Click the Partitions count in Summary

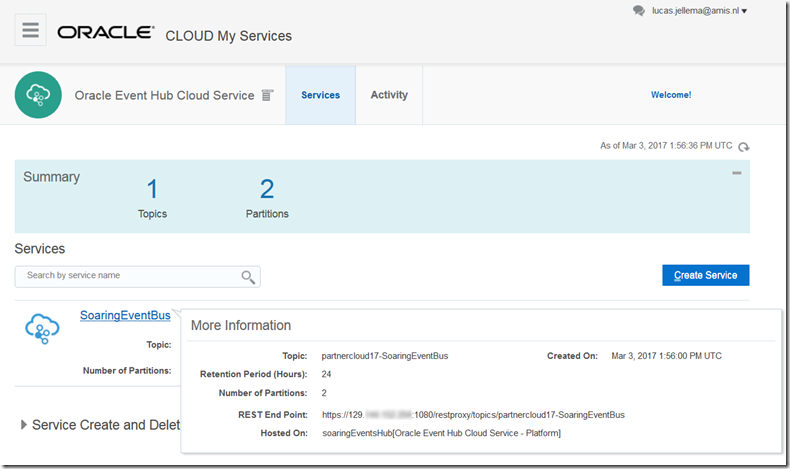(x=267, y=189)
